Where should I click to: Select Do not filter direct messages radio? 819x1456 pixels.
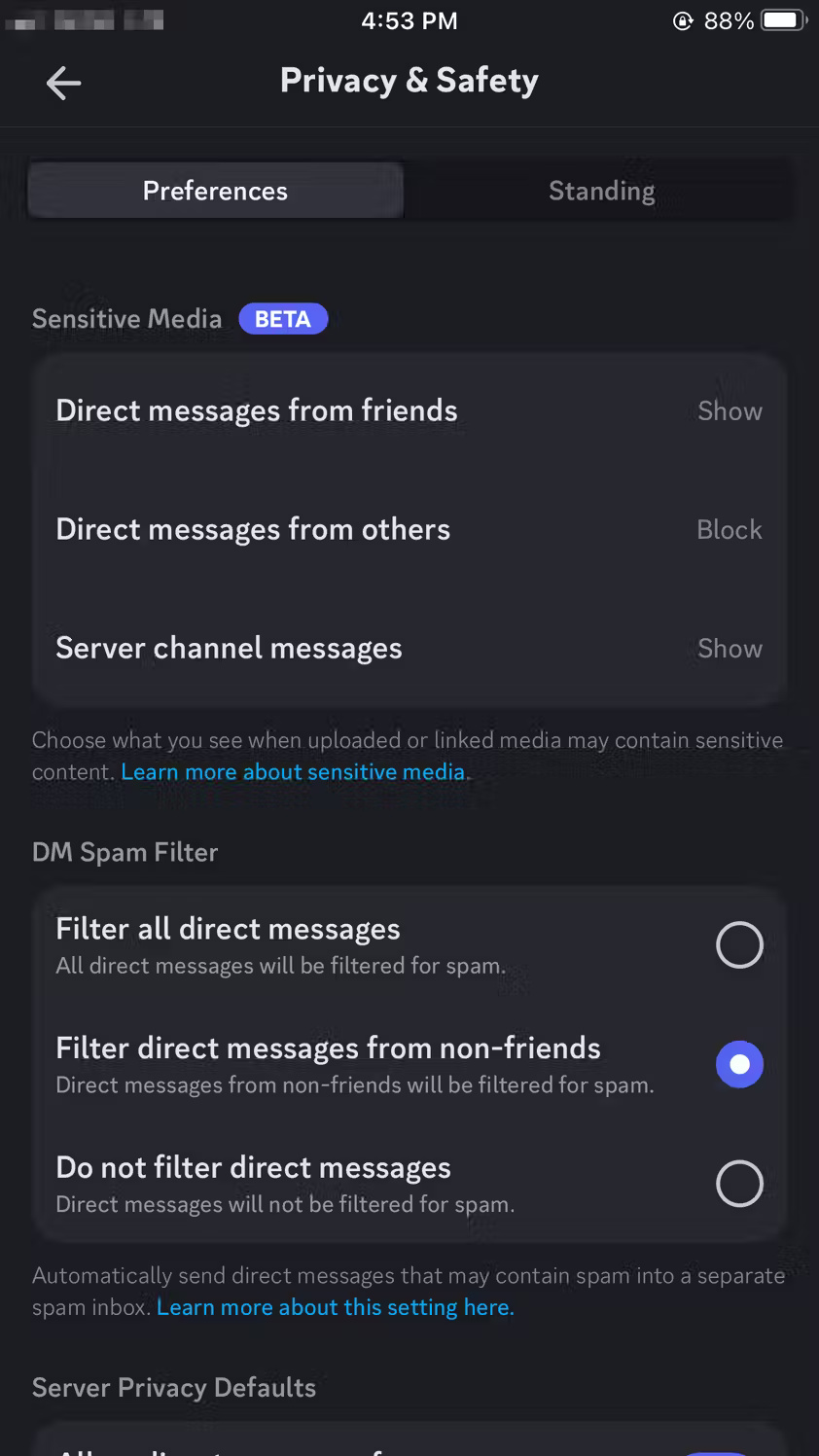tap(739, 1183)
